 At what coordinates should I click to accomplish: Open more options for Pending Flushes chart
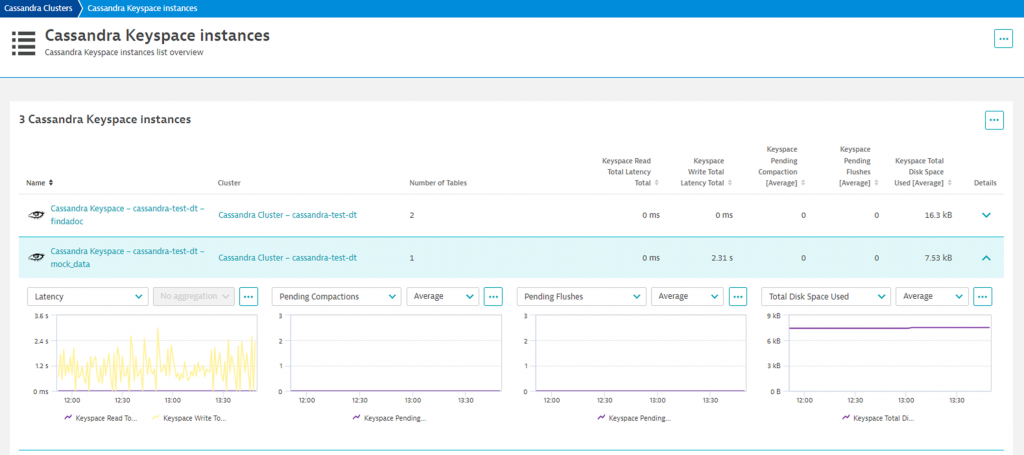point(737,296)
